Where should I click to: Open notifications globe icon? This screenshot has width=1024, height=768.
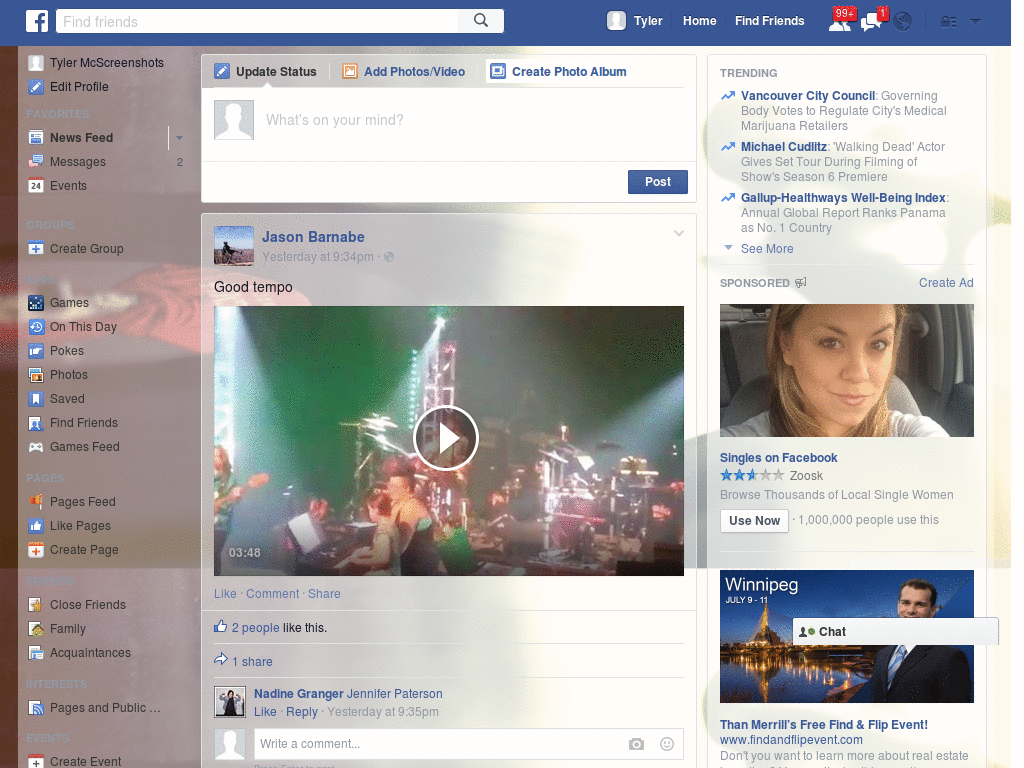point(903,22)
